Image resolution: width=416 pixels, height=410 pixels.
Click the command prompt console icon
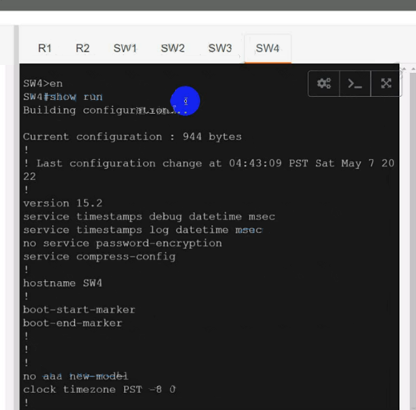tap(355, 83)
